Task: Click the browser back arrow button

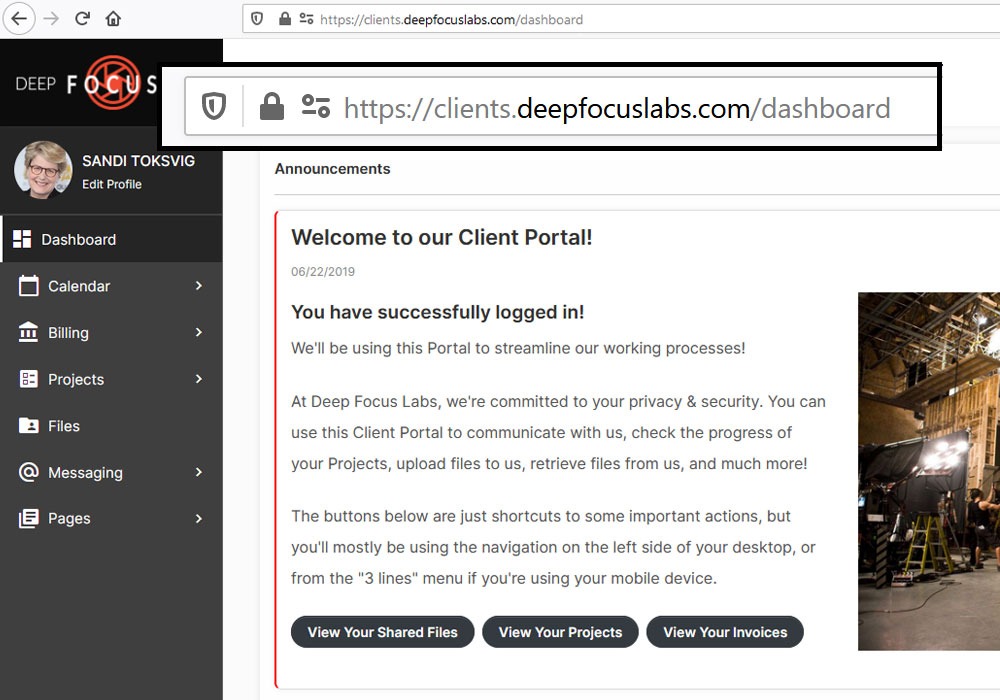Action: 19,18
